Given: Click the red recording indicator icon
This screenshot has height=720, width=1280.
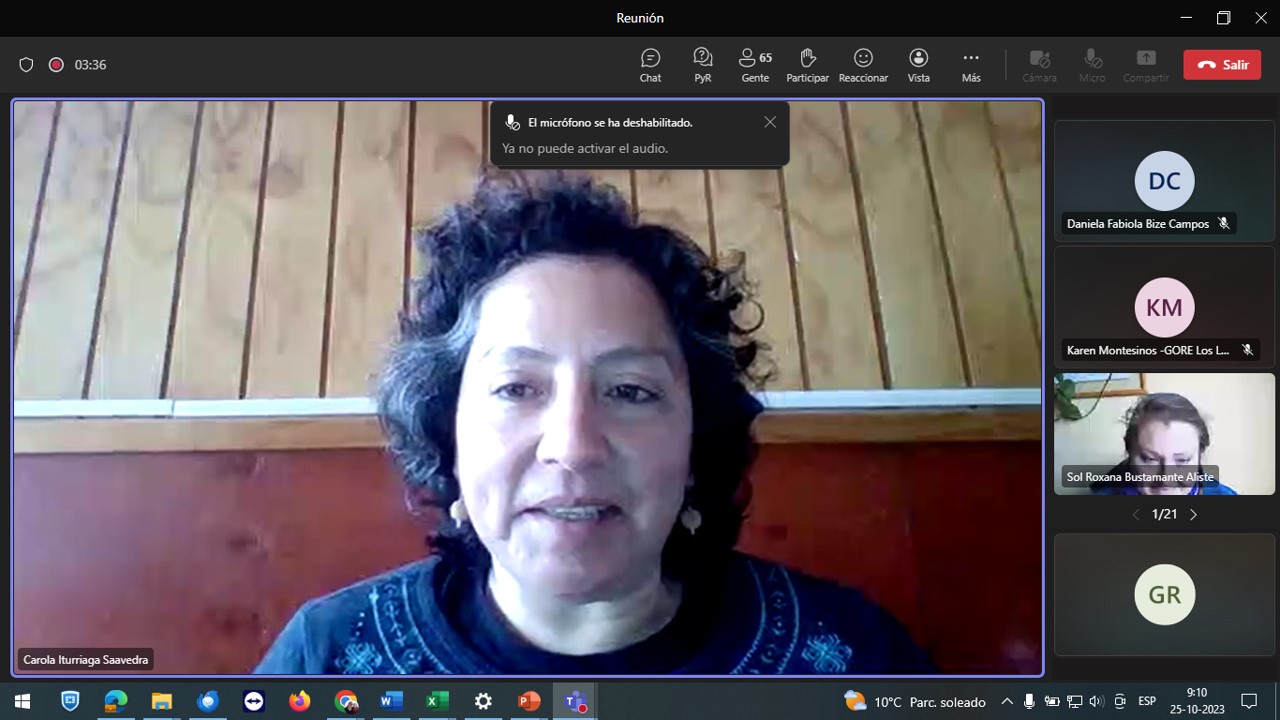Looking at the screenshot, I should tap(56, 65).
